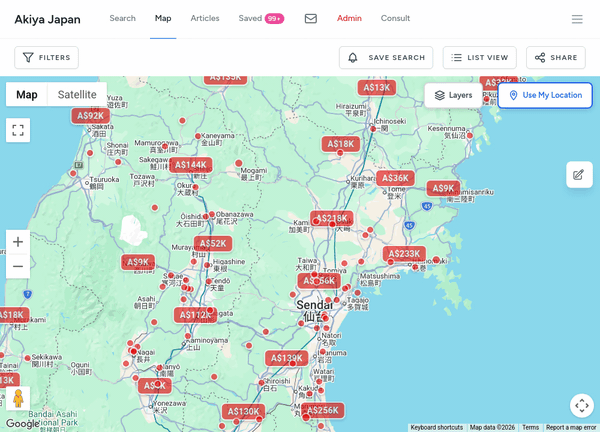The height and width of the screenshot is (432, 600).
Task: Switch to Satellite view
Action: tap(77, 95)
